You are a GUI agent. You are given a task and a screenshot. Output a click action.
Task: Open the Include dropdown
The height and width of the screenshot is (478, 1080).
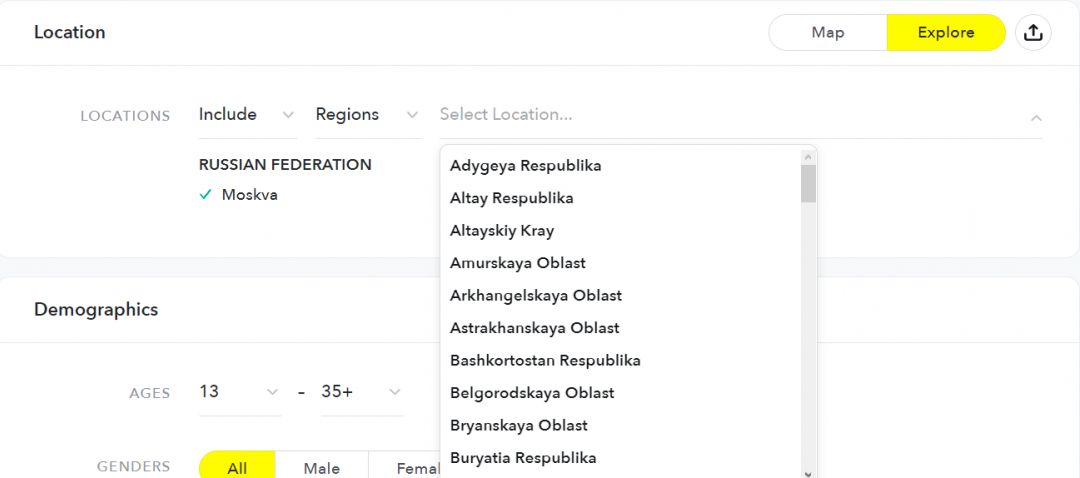tap(247, 115)
